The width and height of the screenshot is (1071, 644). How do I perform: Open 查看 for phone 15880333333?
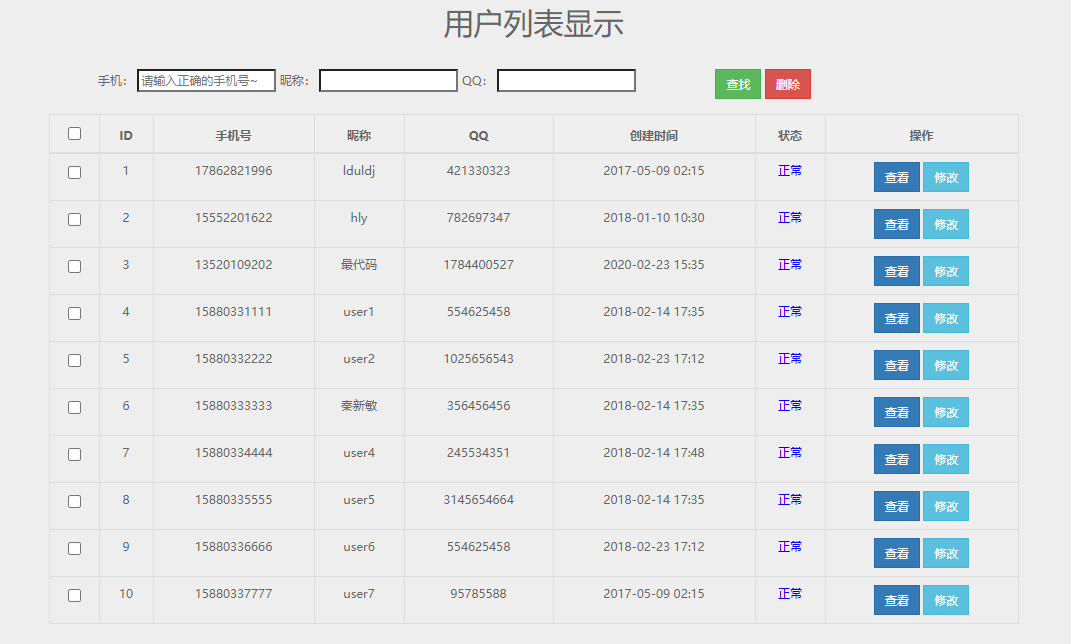[x=897, y=412]
